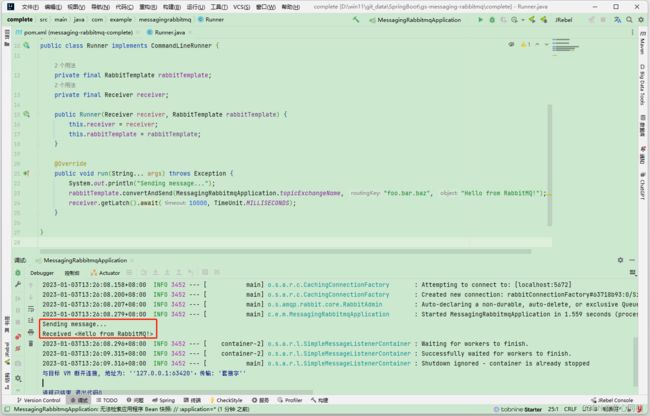This screenshot has height=416, width=650.
Task: Open the 视图(V) menu
Action: (76, 7)
